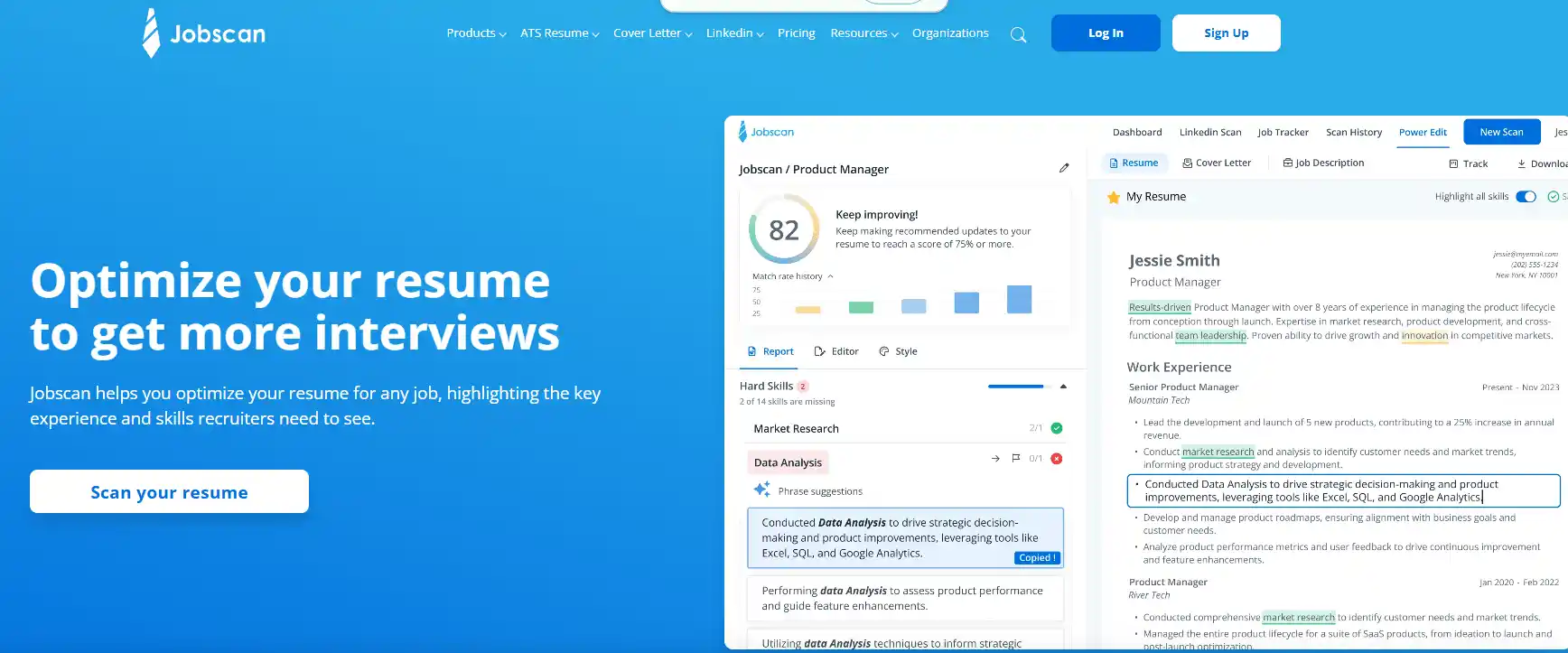Image resolution: width=1568 pixels, height=653 pixels.
Task: Click the Jobscan logo inside the app preview
Action: [766, 132]
